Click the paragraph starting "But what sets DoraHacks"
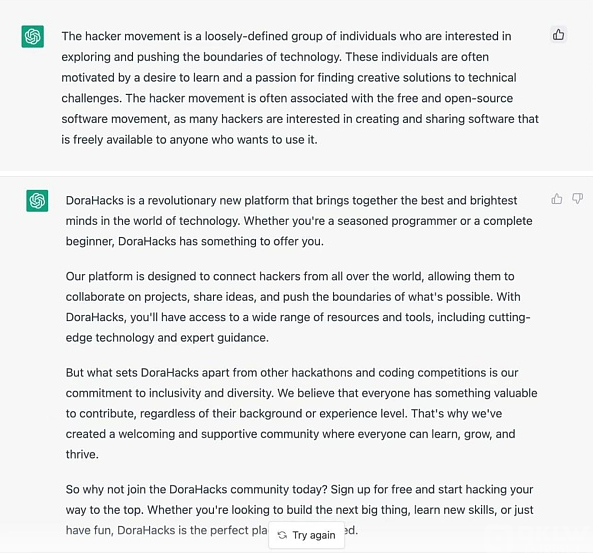 click(x=301, y=413)
